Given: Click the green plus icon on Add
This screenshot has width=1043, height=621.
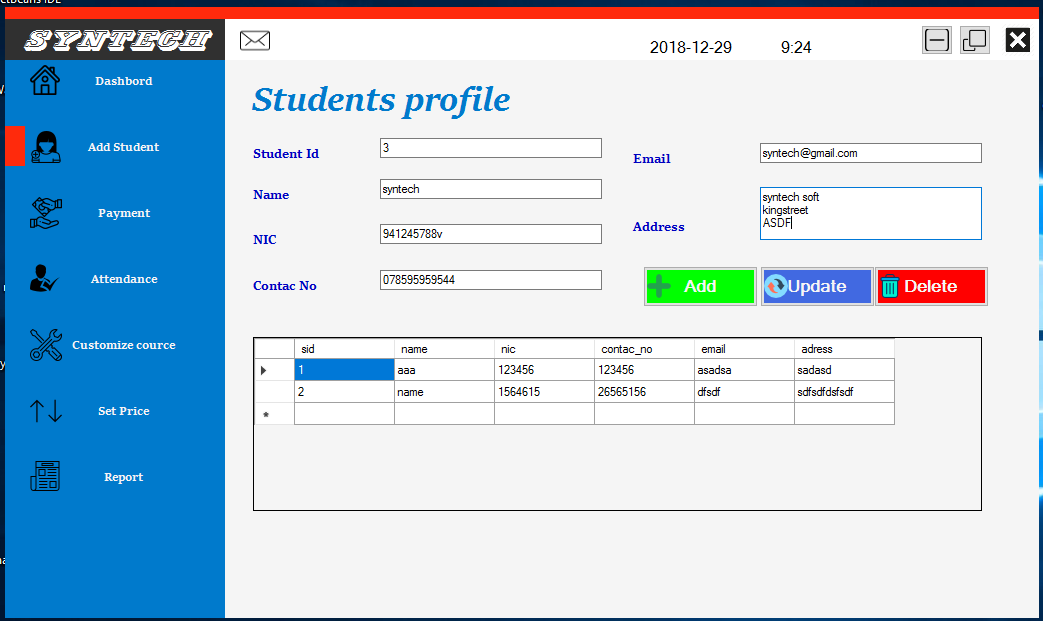Looking at the screenshot, I should [661, 286].
